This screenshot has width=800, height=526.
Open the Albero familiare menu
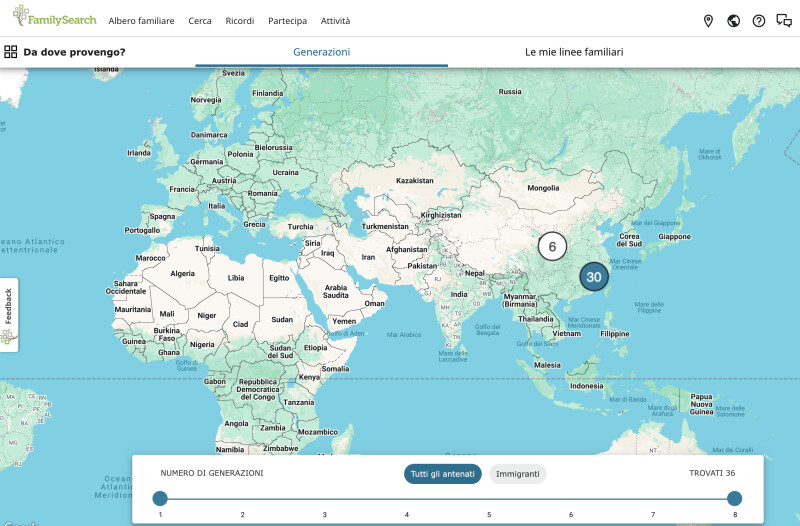141,21
